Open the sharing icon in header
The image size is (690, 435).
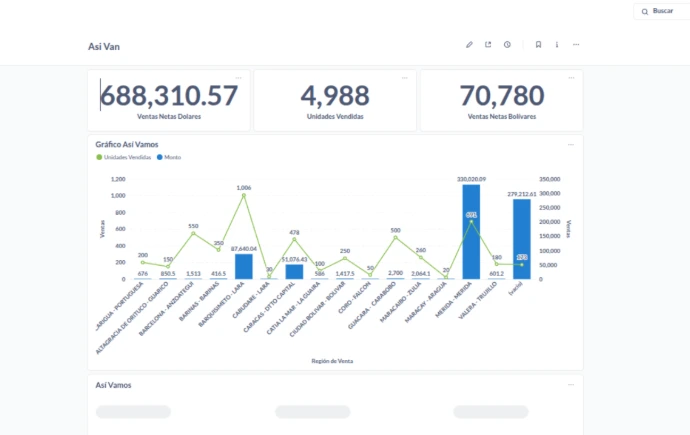click(488, 45)
